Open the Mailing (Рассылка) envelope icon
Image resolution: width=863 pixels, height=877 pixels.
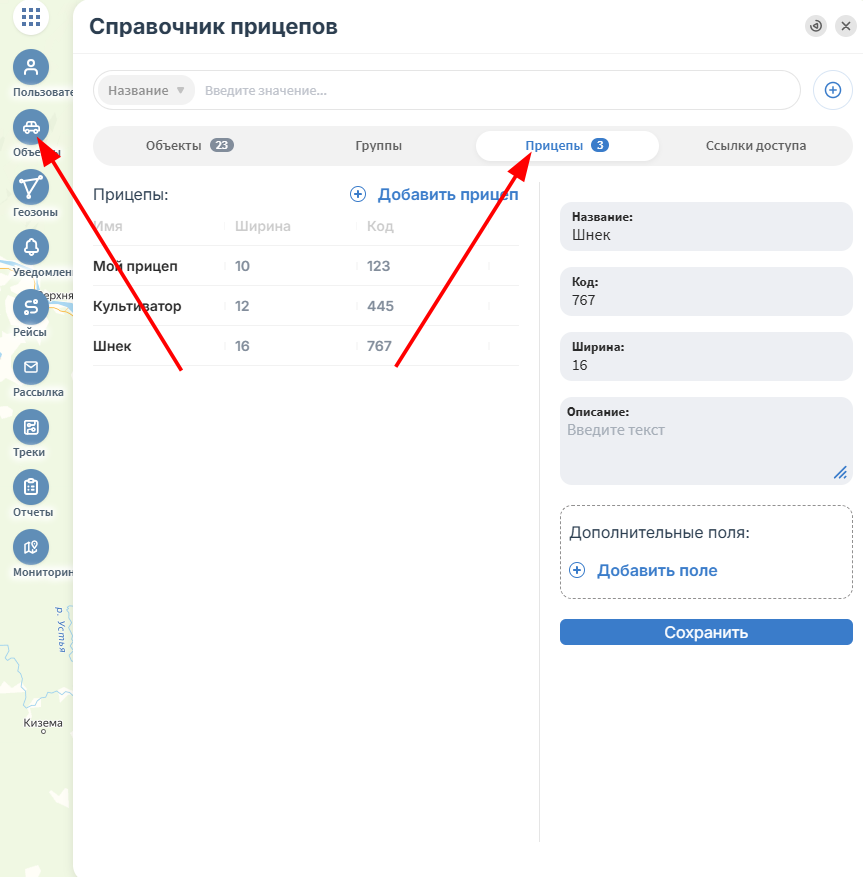pyautogui.click(x=31, y=367)
